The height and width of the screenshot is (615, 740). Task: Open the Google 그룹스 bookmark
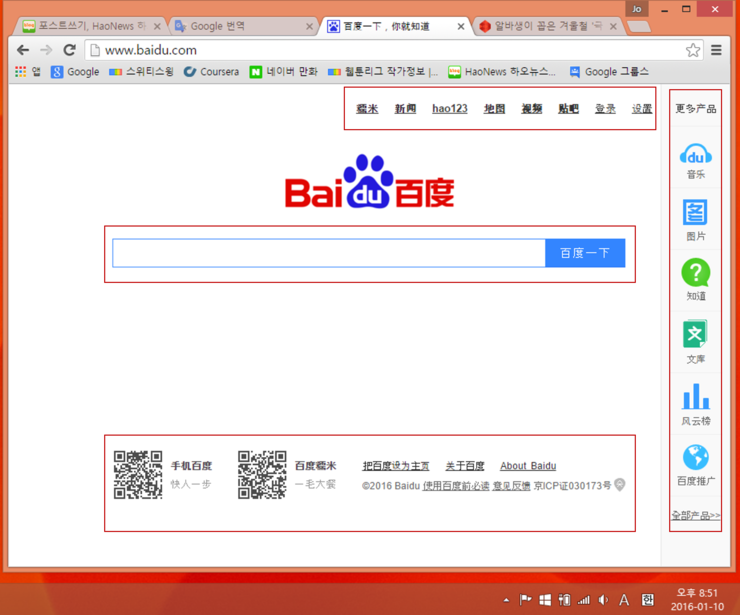[x=609, y=72]
